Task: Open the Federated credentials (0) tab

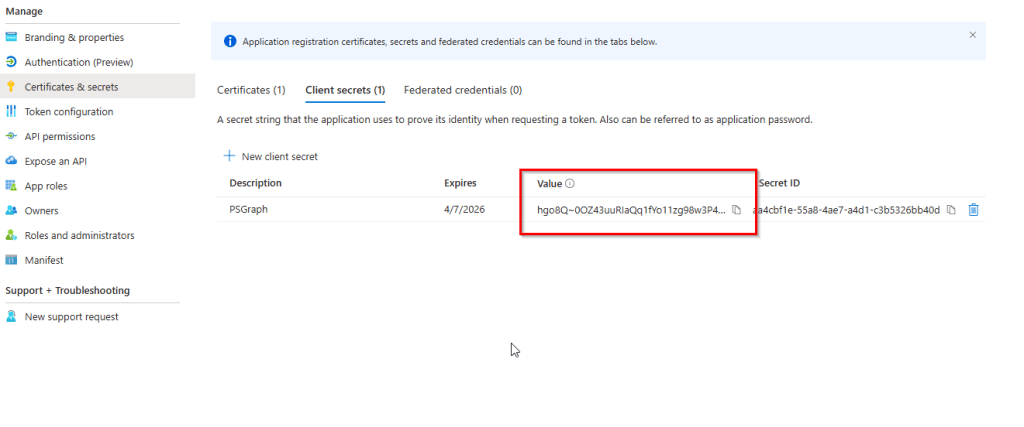Action: click(462, 90)
